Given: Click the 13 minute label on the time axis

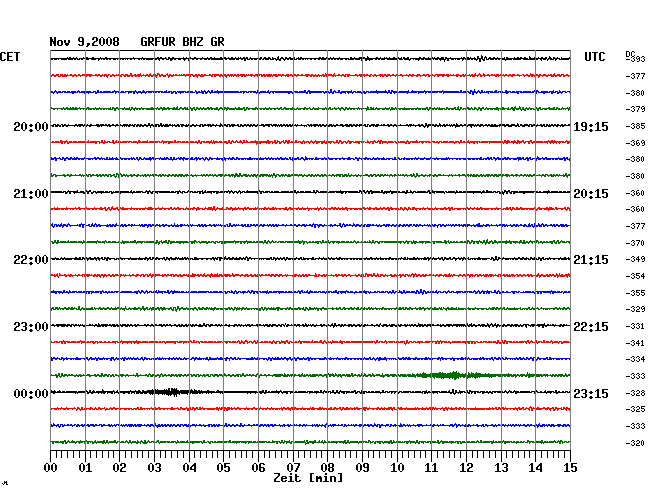Looking at the screenshot, I should pos(501,467).
